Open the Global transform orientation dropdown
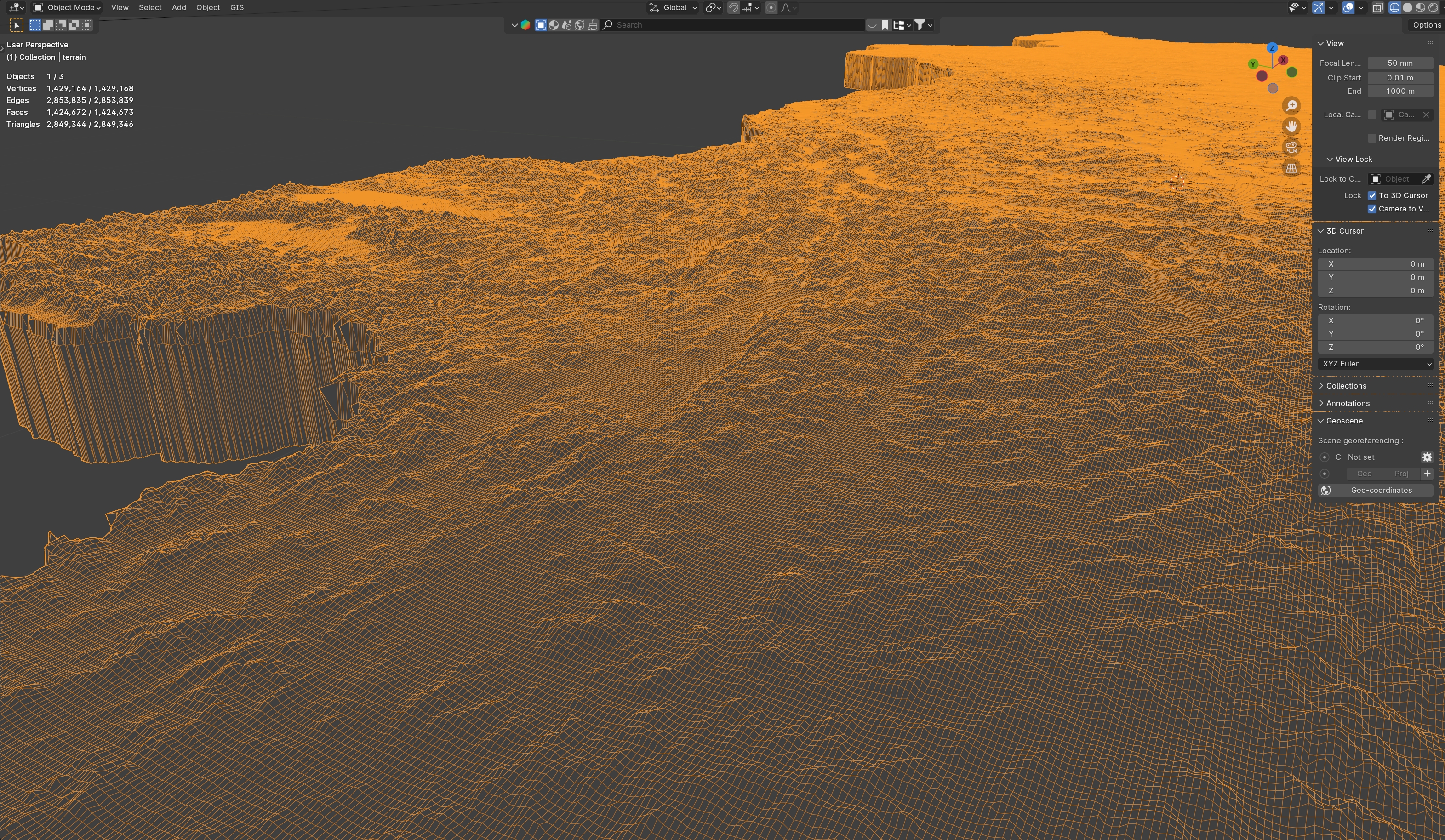Viewport: 1445px width, 840px height. tap(674, 7)
